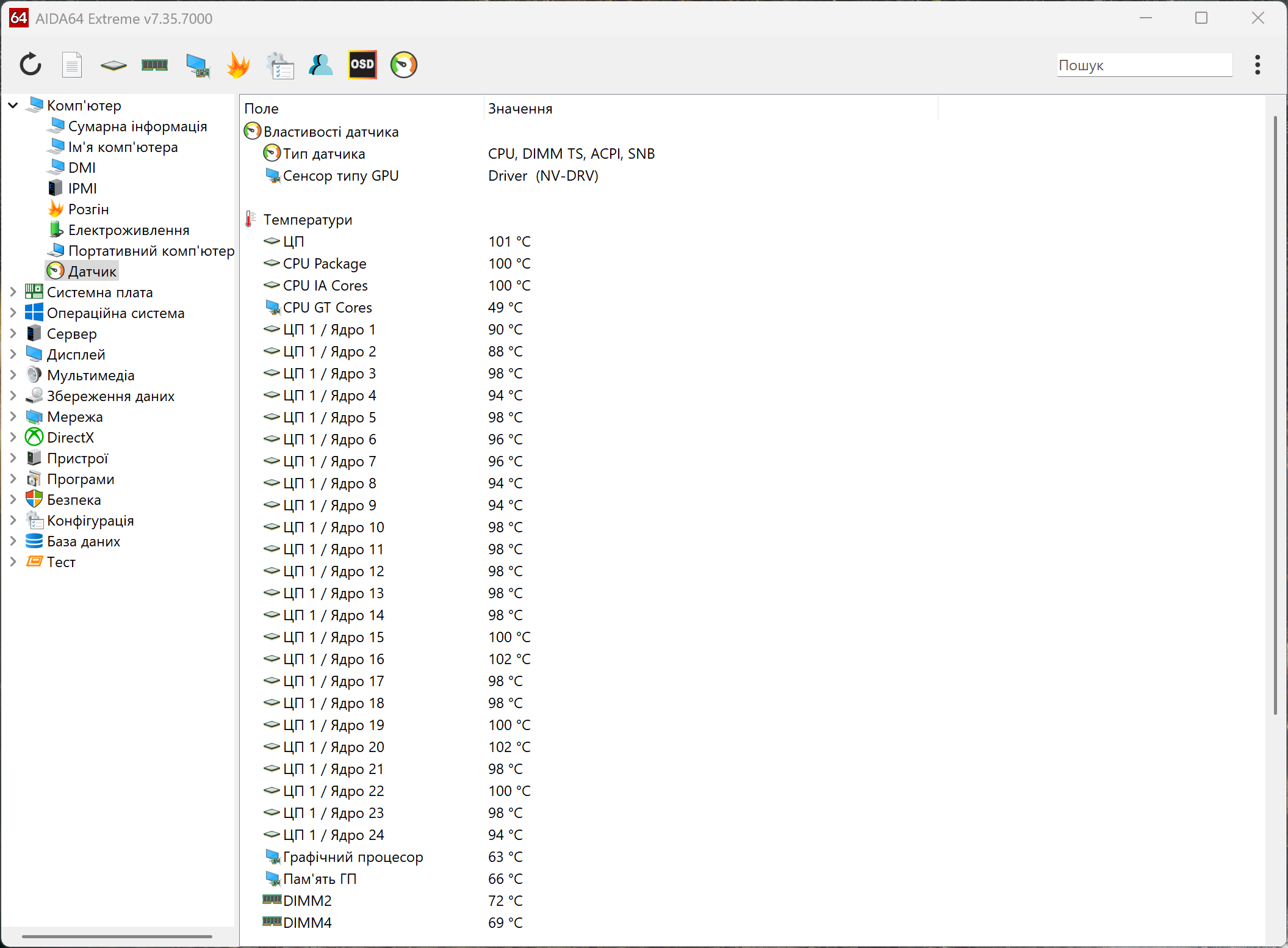Focus the Пошук search field
Screen dimensions: 1288x948
click(x=1145, y=65)
